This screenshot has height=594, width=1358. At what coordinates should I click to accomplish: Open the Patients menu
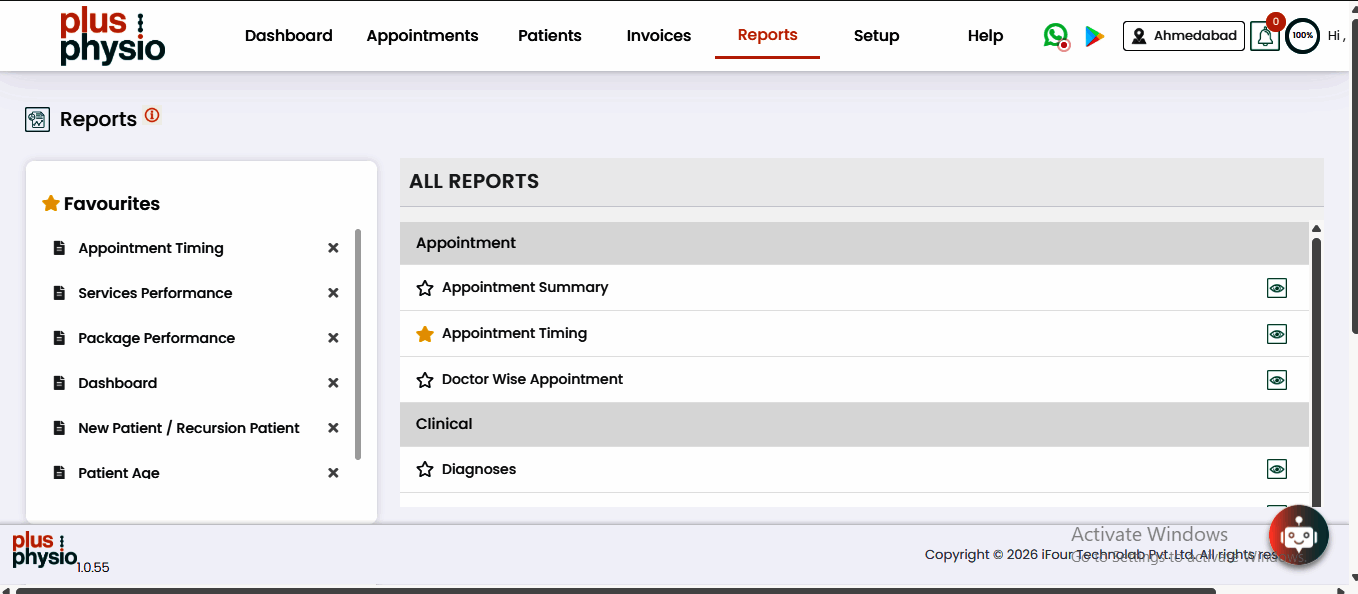[549, 36]
